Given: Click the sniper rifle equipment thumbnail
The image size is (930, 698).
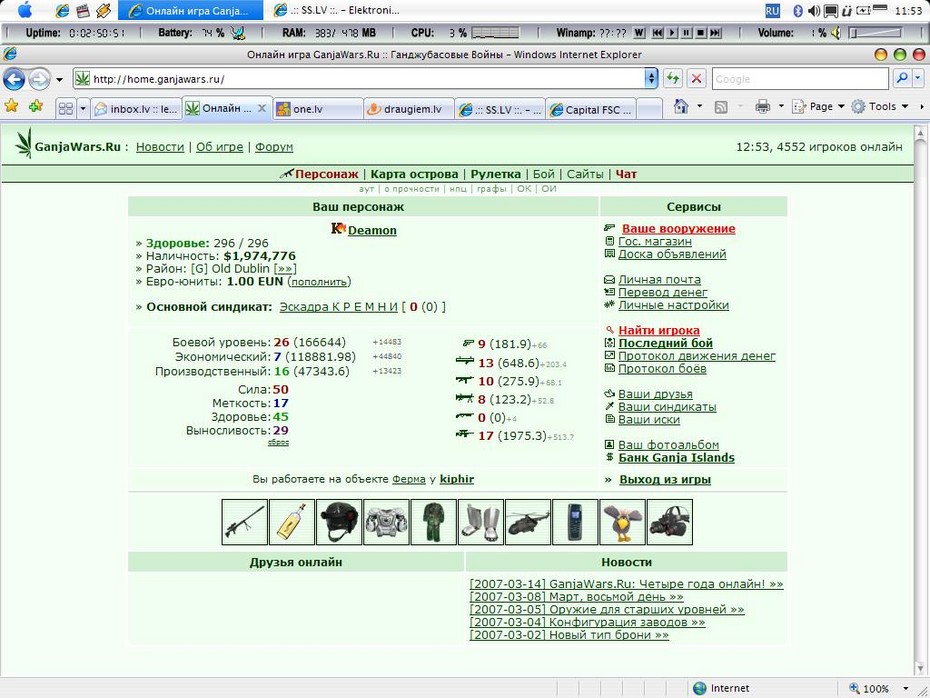Looking at the screenshot, I should [x=244, y=522].
